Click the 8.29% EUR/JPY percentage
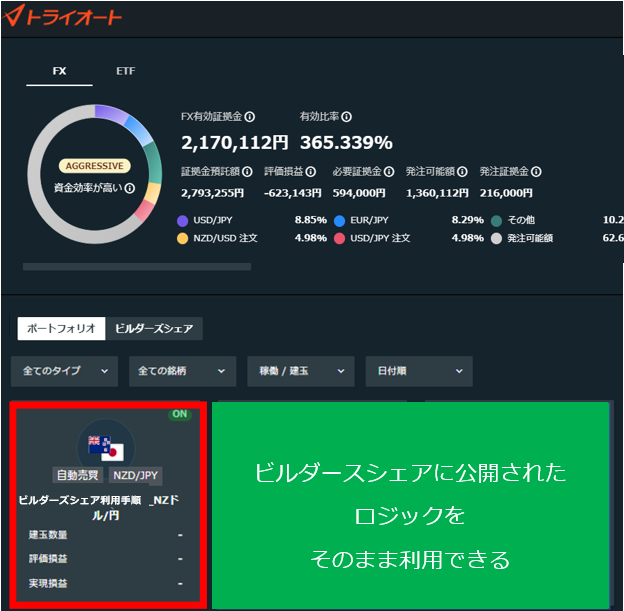Viewport: 624px width, 611px height. coord(468,220)
